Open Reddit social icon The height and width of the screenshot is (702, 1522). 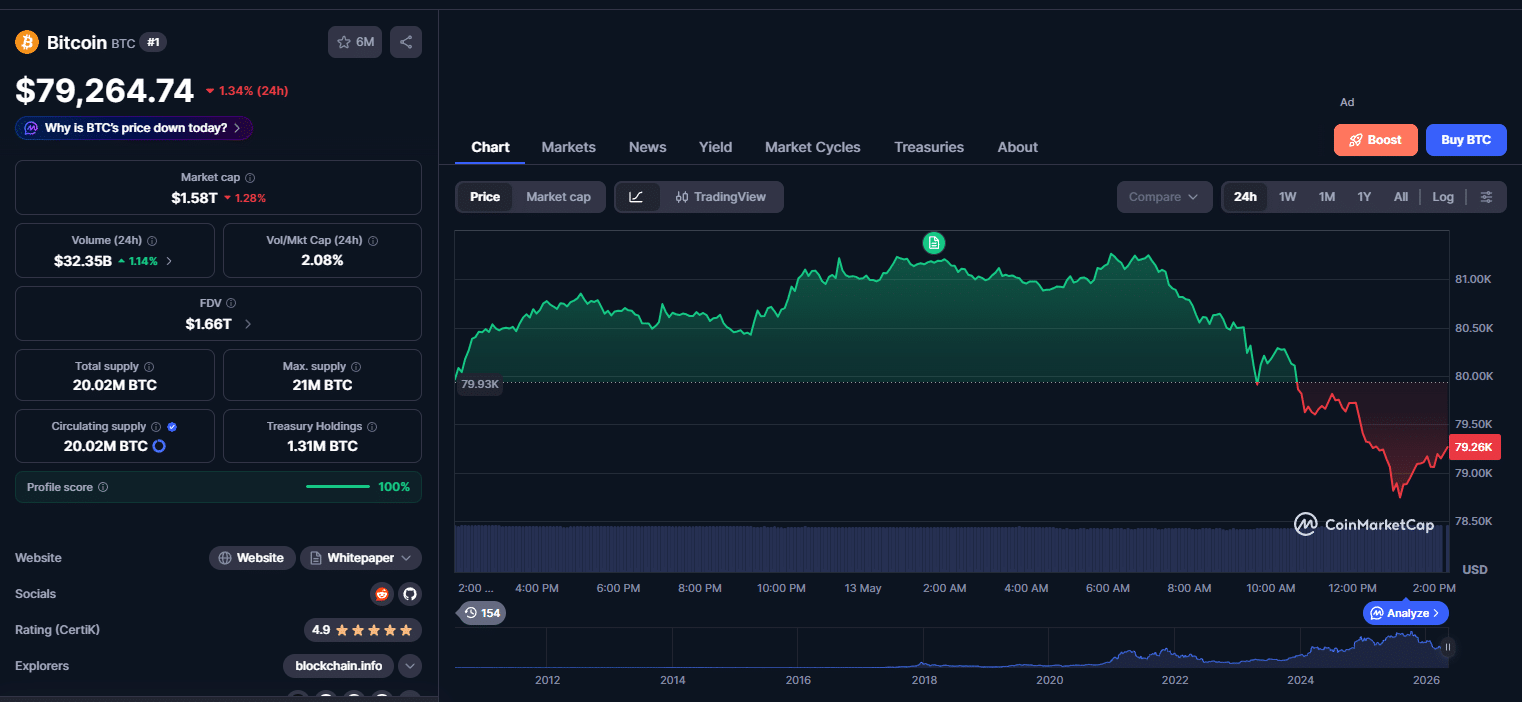(381, 594)
